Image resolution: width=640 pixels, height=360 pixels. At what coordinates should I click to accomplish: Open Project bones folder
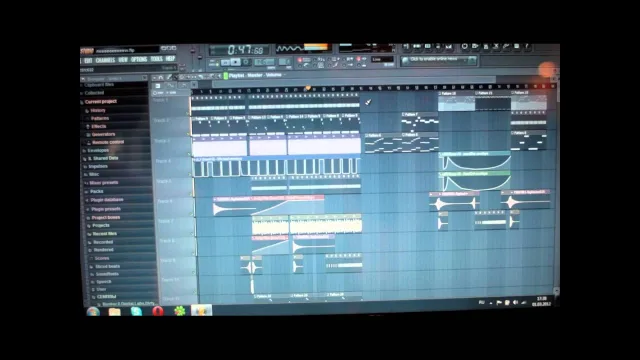tap(105, 218)
